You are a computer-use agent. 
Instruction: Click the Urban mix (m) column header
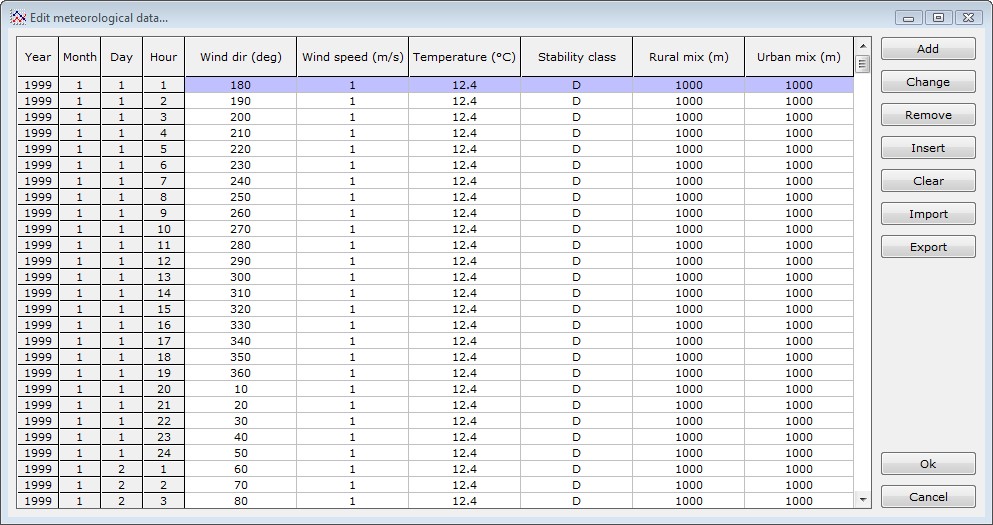click(x=798, y=57)
